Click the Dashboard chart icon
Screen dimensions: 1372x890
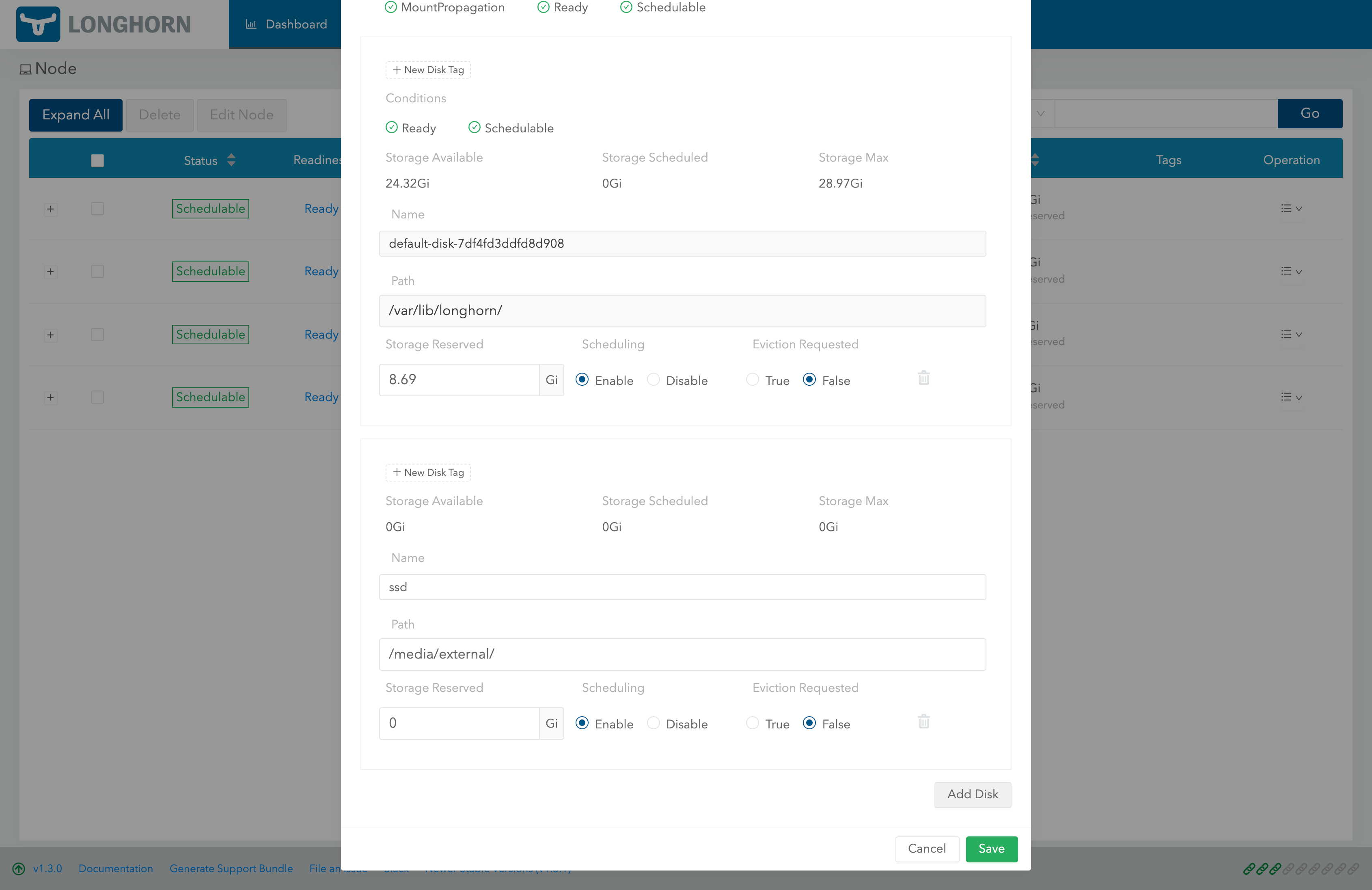[251, 24]
